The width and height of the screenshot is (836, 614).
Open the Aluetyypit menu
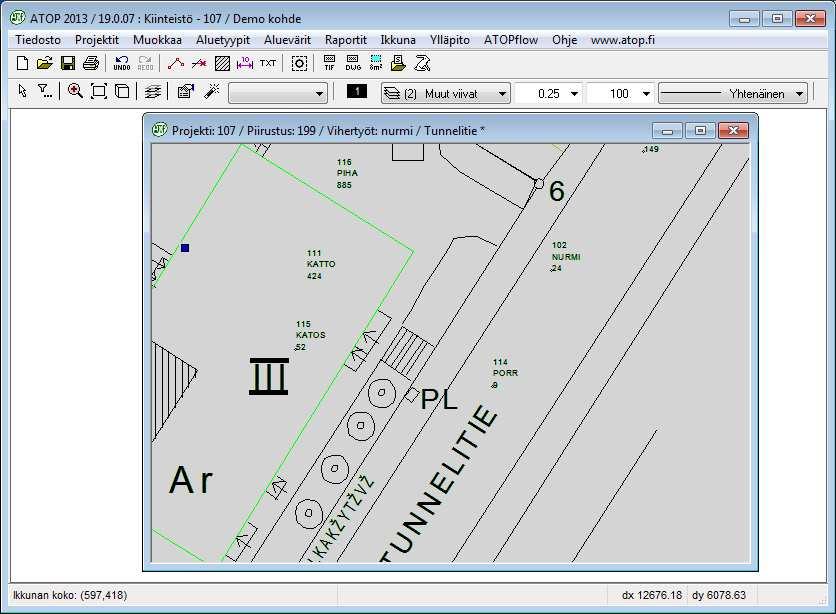coord(223,40)
